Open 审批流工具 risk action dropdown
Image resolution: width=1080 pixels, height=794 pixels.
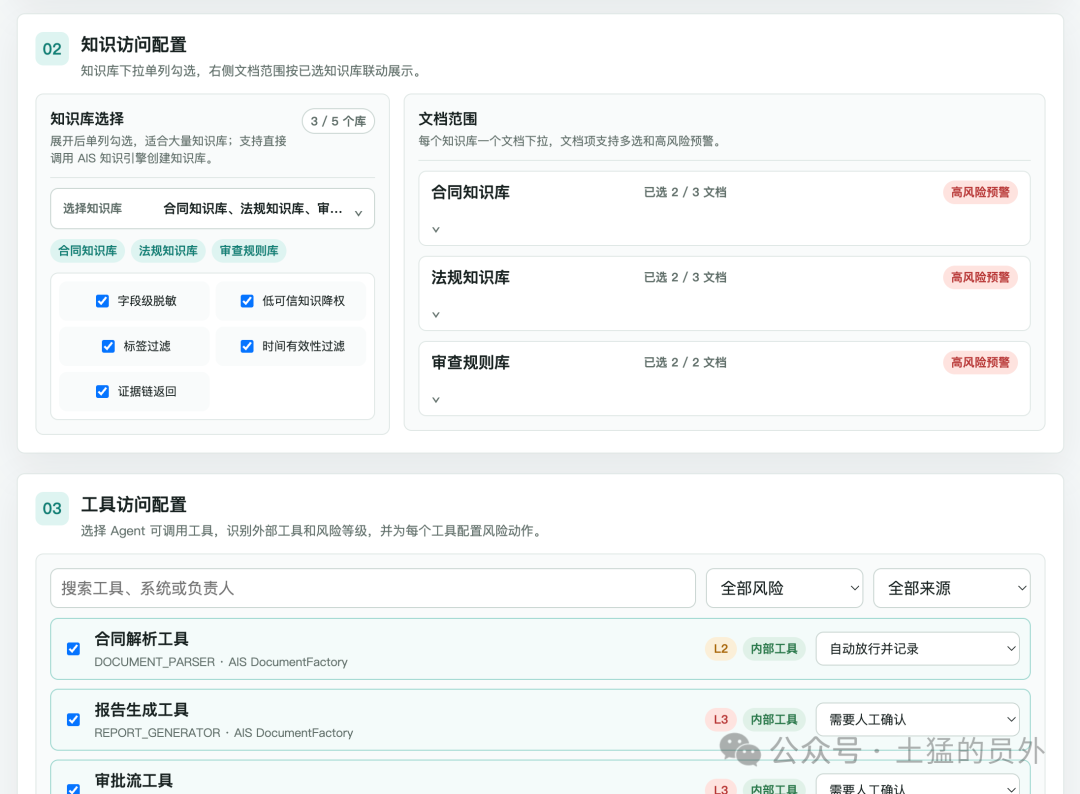tap(917, 785)
